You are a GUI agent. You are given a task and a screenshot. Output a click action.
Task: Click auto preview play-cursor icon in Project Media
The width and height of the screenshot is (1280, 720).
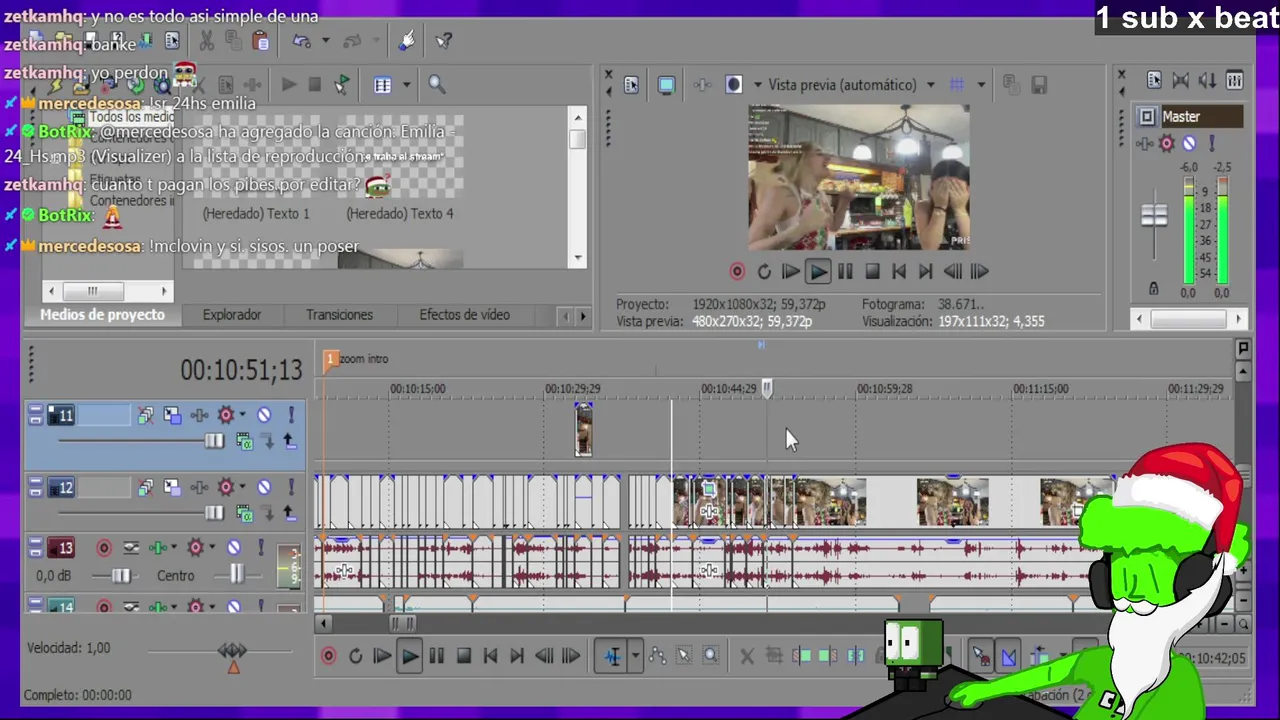click(342, 85)
